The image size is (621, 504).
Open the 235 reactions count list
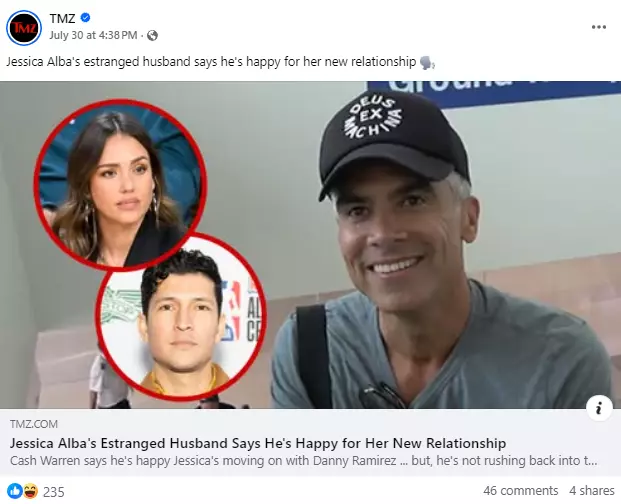pos(53,492)
